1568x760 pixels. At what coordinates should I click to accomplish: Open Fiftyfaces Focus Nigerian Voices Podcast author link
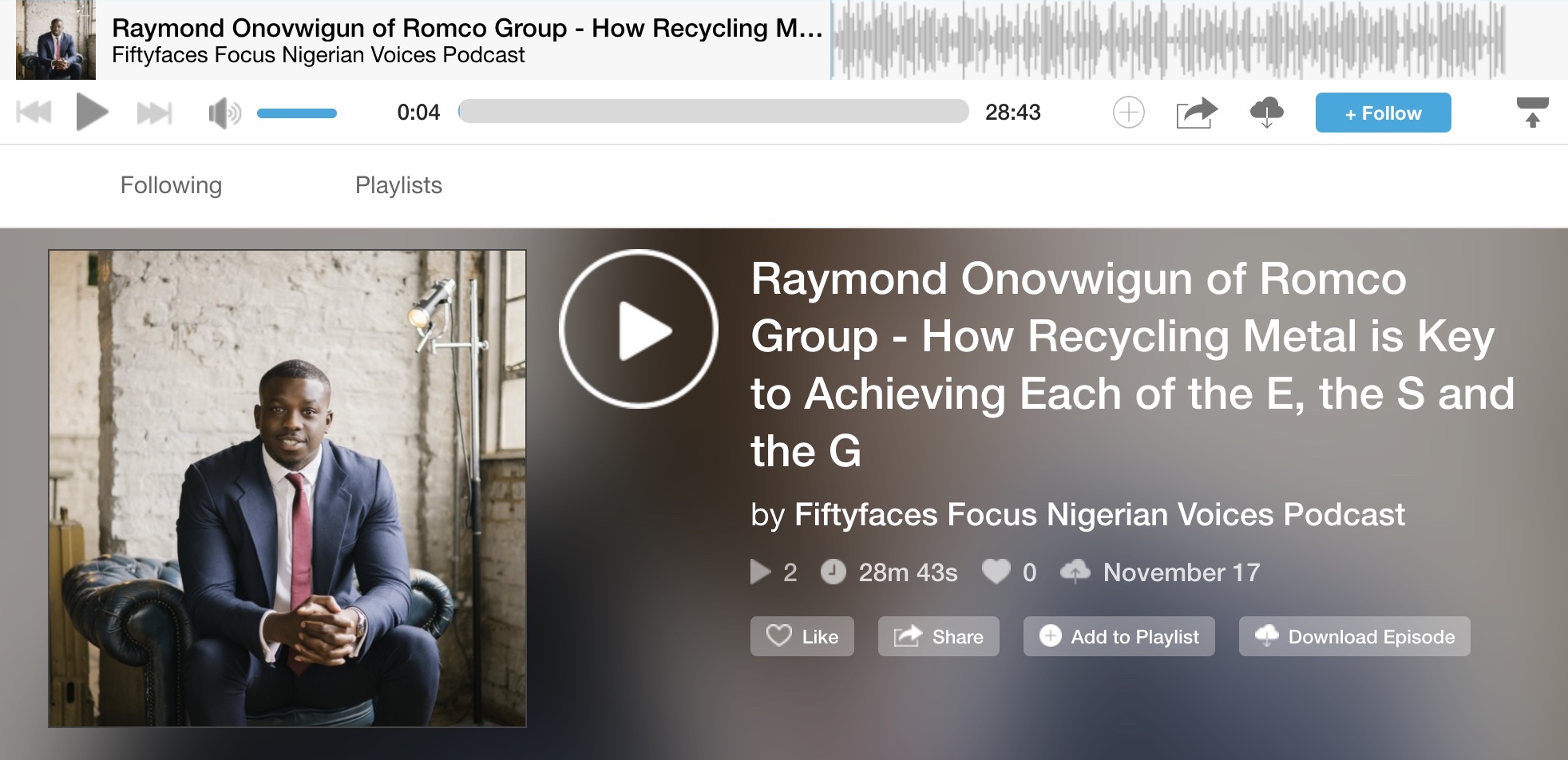[x=1099, y=515]
